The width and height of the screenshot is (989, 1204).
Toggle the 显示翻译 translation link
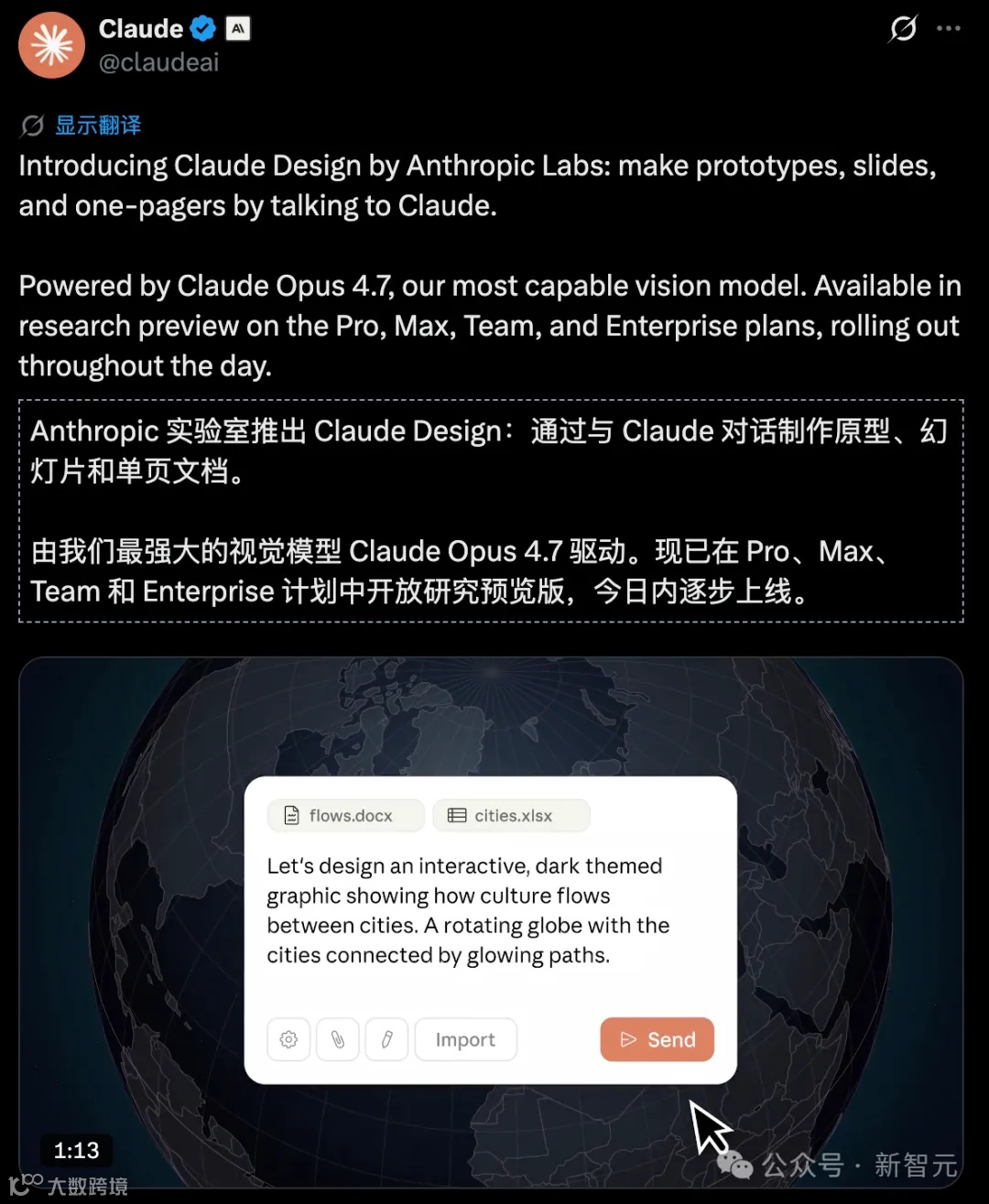tap(98, 125)
